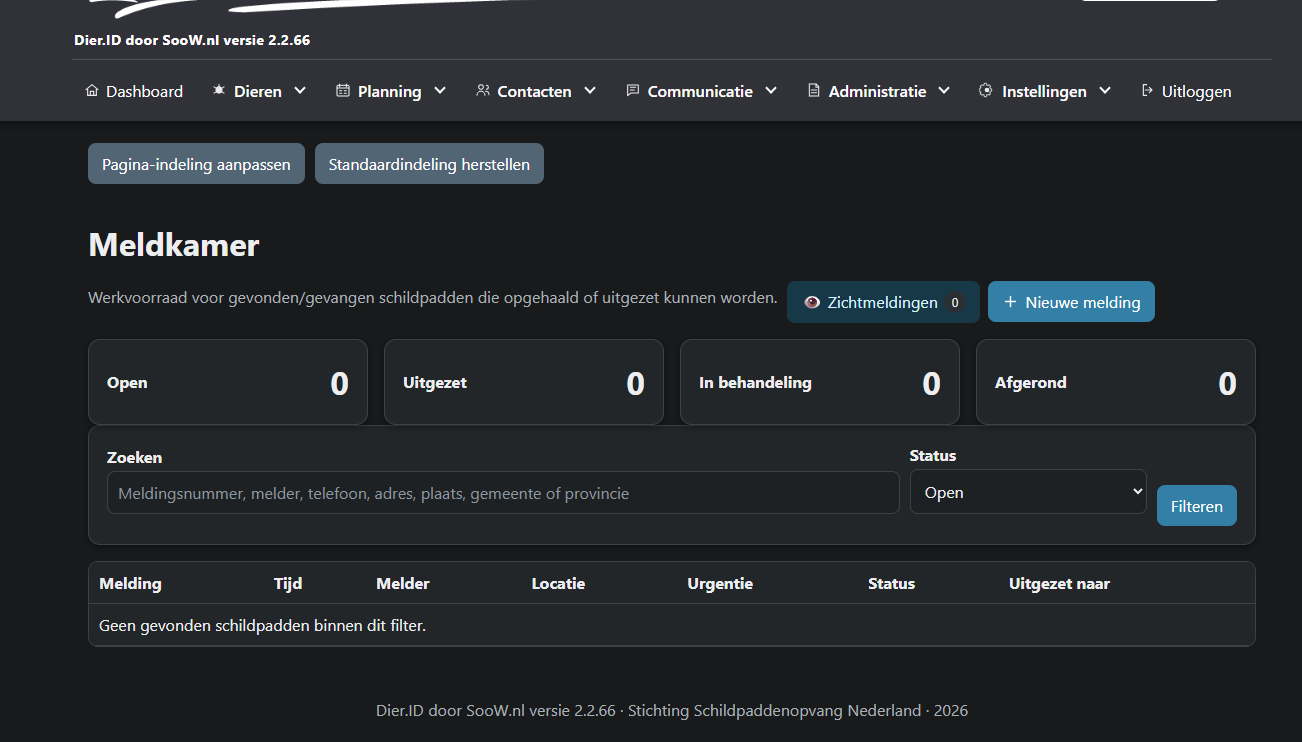Click the eye icon on Zichtmeldingen
This screenshot has width=1302, height=742.
point(812,302)
